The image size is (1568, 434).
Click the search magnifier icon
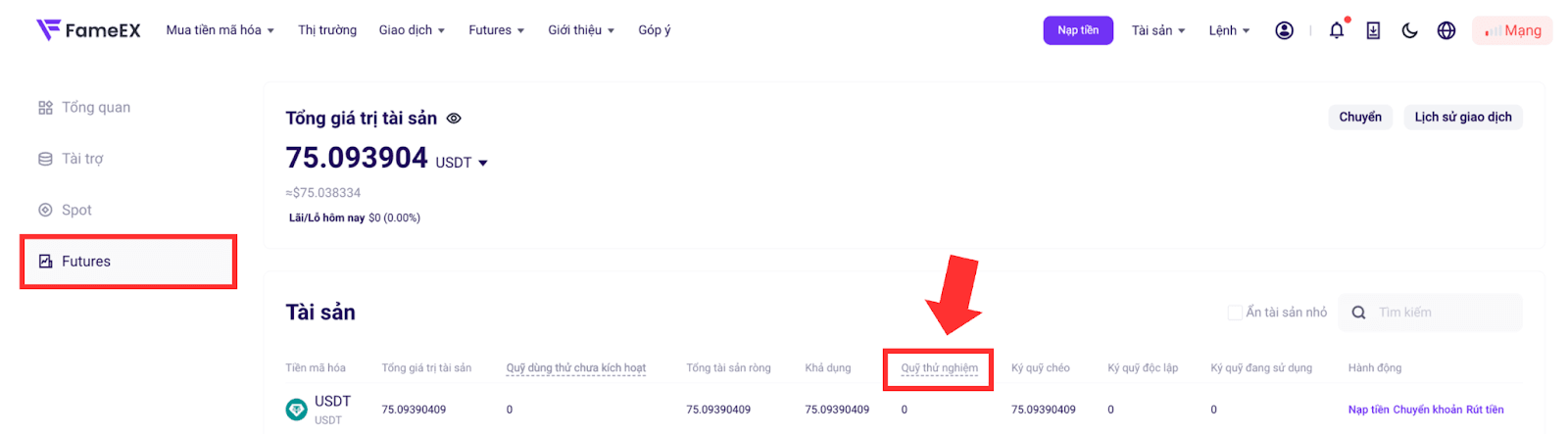click(x=1358, y=313)
